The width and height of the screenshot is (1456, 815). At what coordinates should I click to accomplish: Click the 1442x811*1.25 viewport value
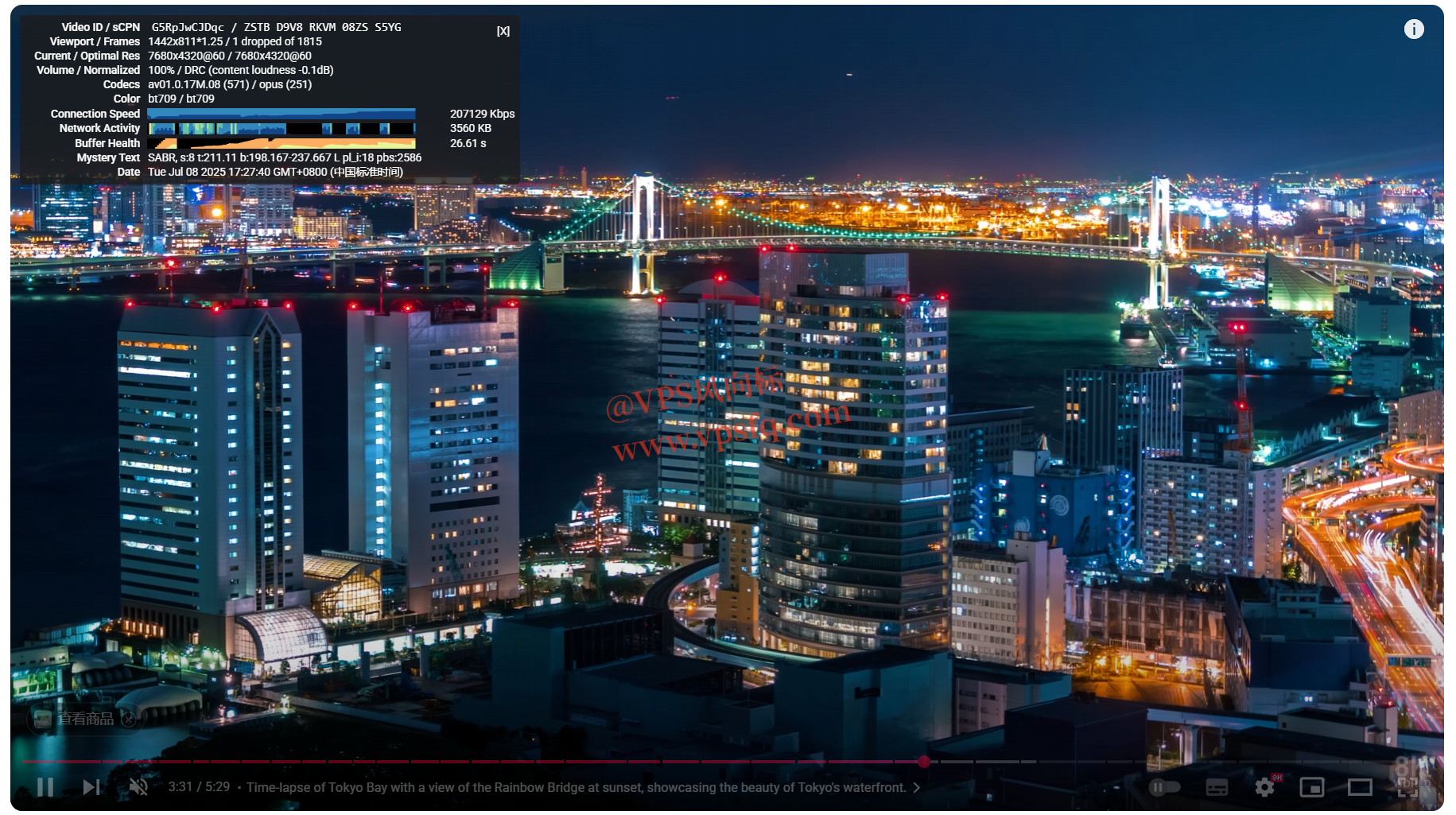point(185,41)
